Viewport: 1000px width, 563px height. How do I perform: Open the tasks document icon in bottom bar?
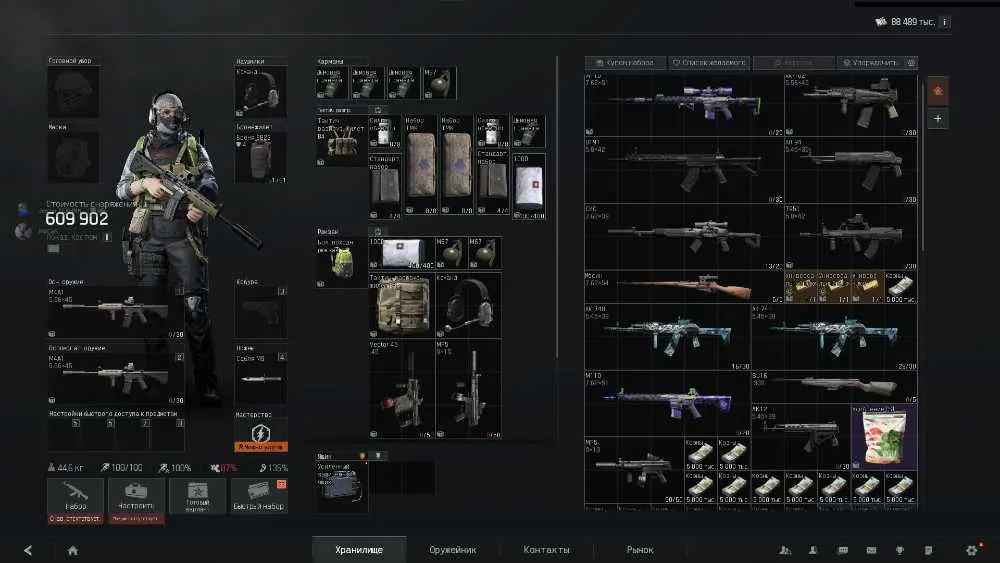929,550
